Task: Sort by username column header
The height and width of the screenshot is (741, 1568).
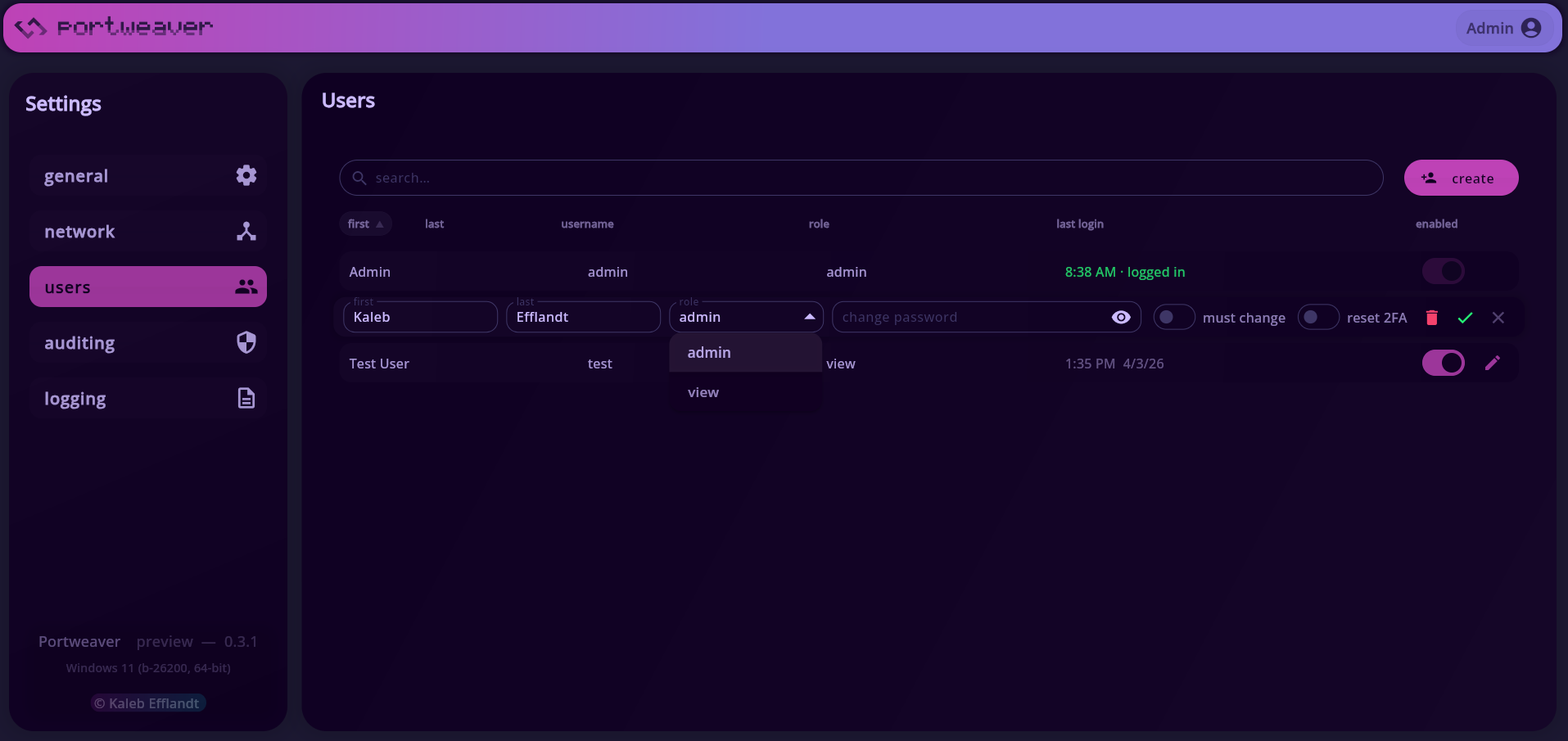Action: tap(587, 224)
